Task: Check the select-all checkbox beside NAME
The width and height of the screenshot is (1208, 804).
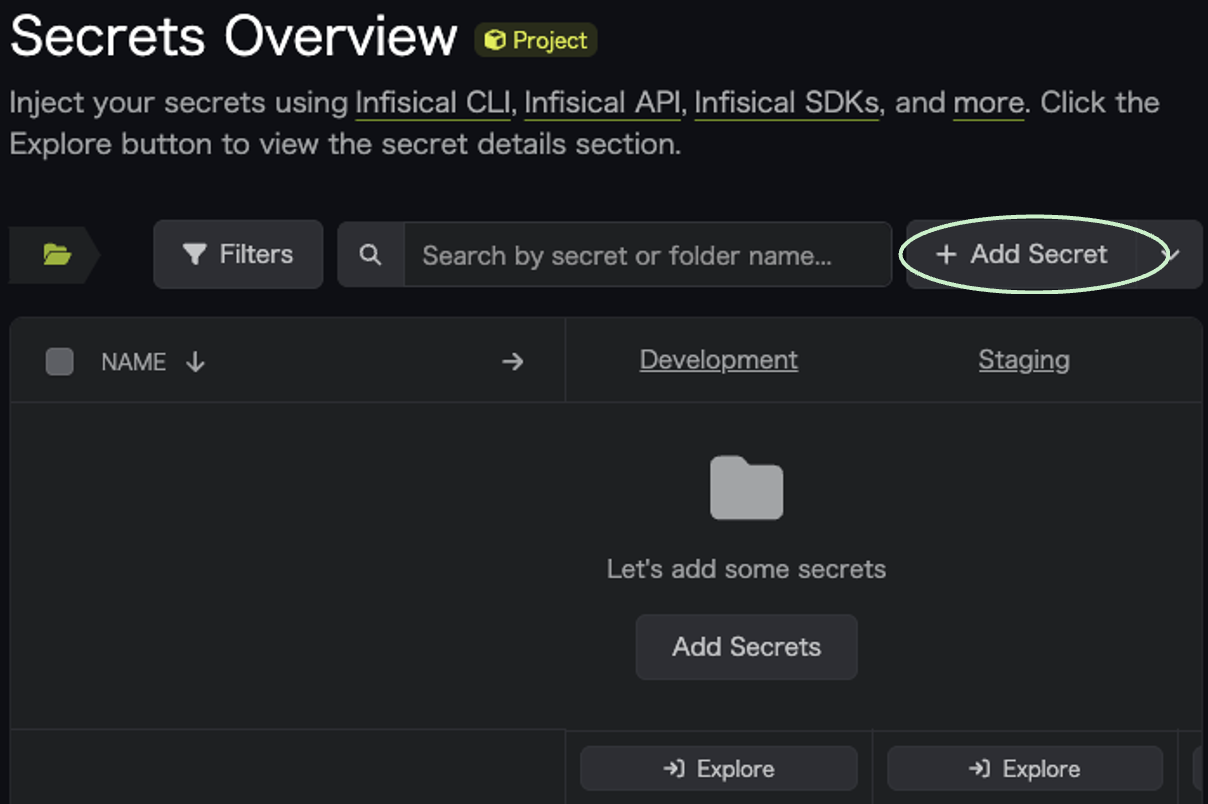Action: [60, 361]
